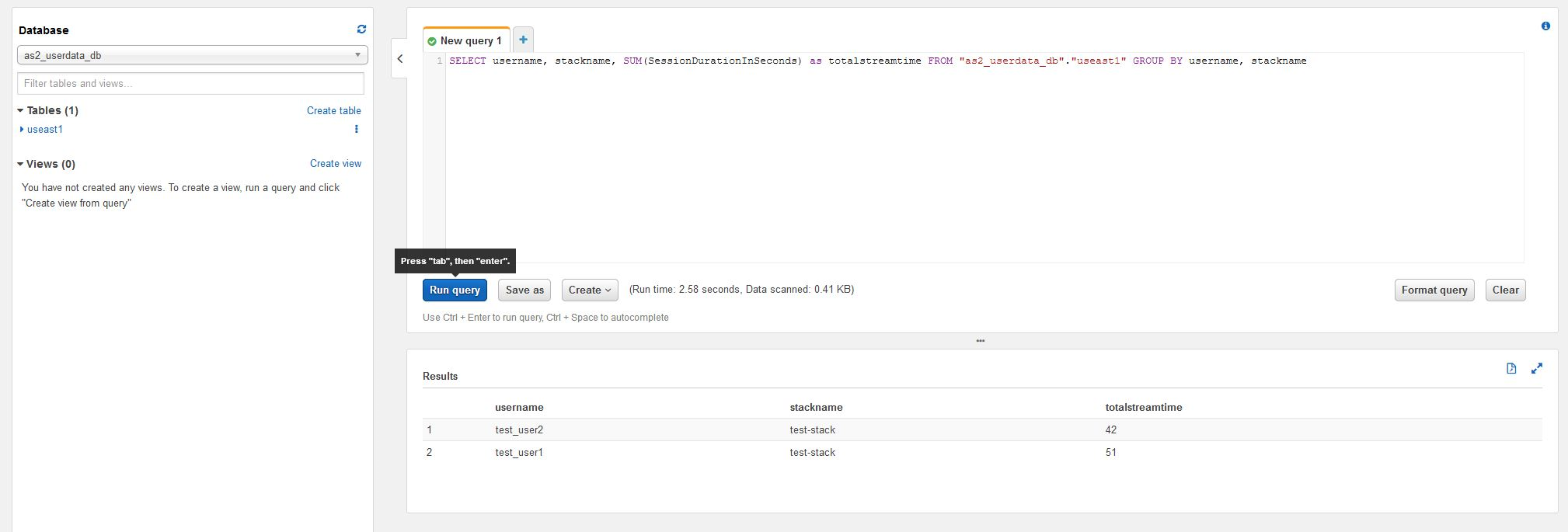Click the run time and data scanned text
This screenshot has width=1568, height=532.
tap(741, 289)
